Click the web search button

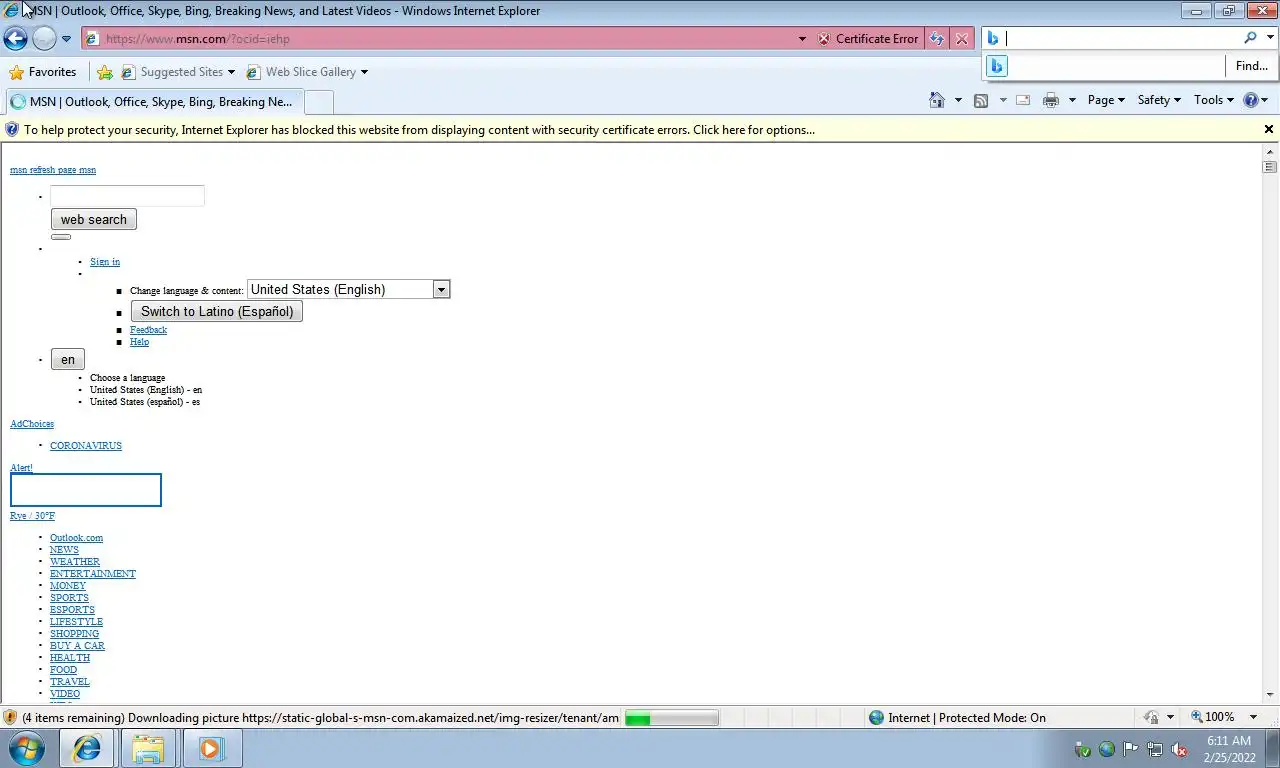pyautogui.click(x=94, y=220)
